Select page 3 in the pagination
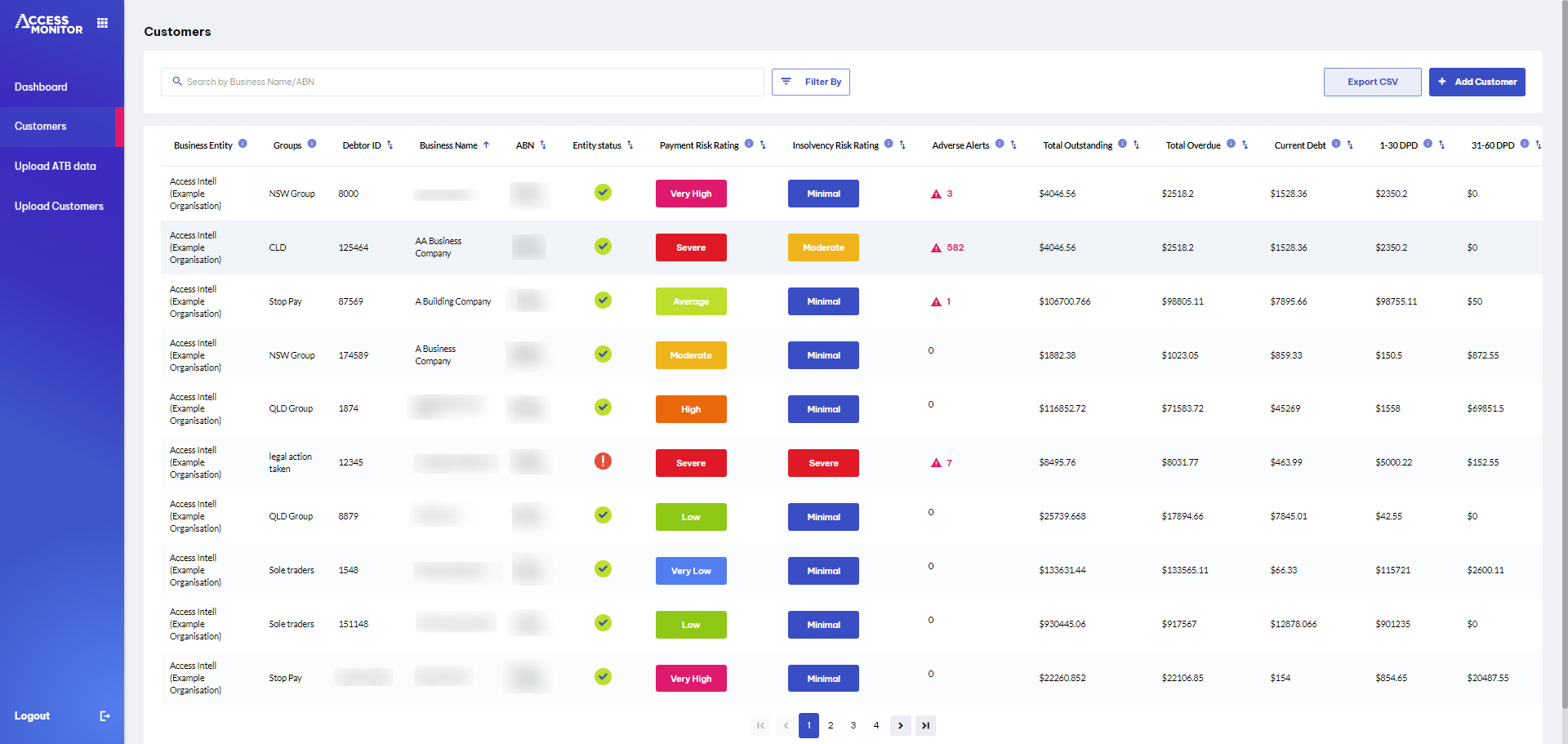The height and width of the screenshot is (744, 1568). (x=853, y=725)
